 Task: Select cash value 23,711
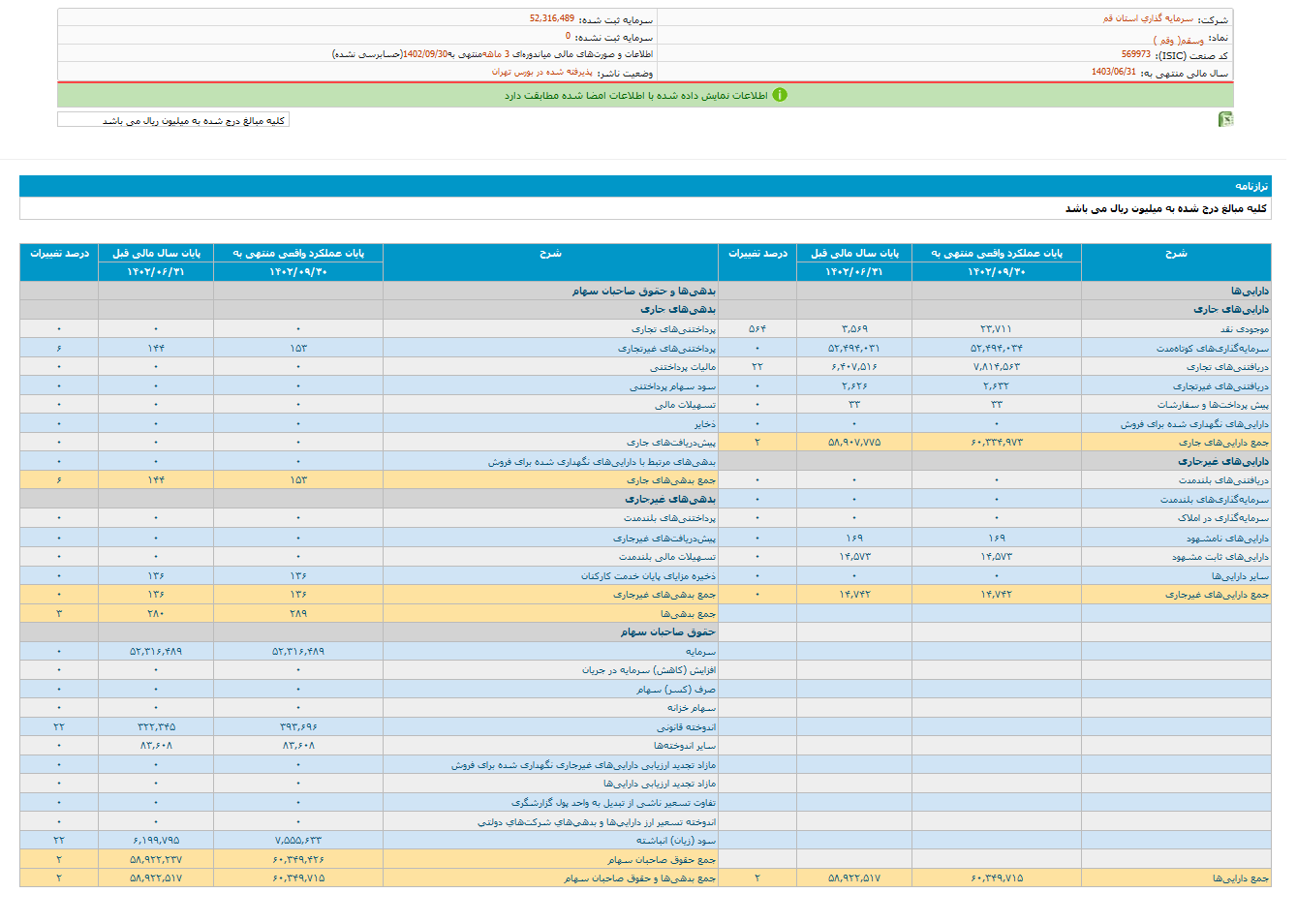pyautogui.click(x=996, y=329)
